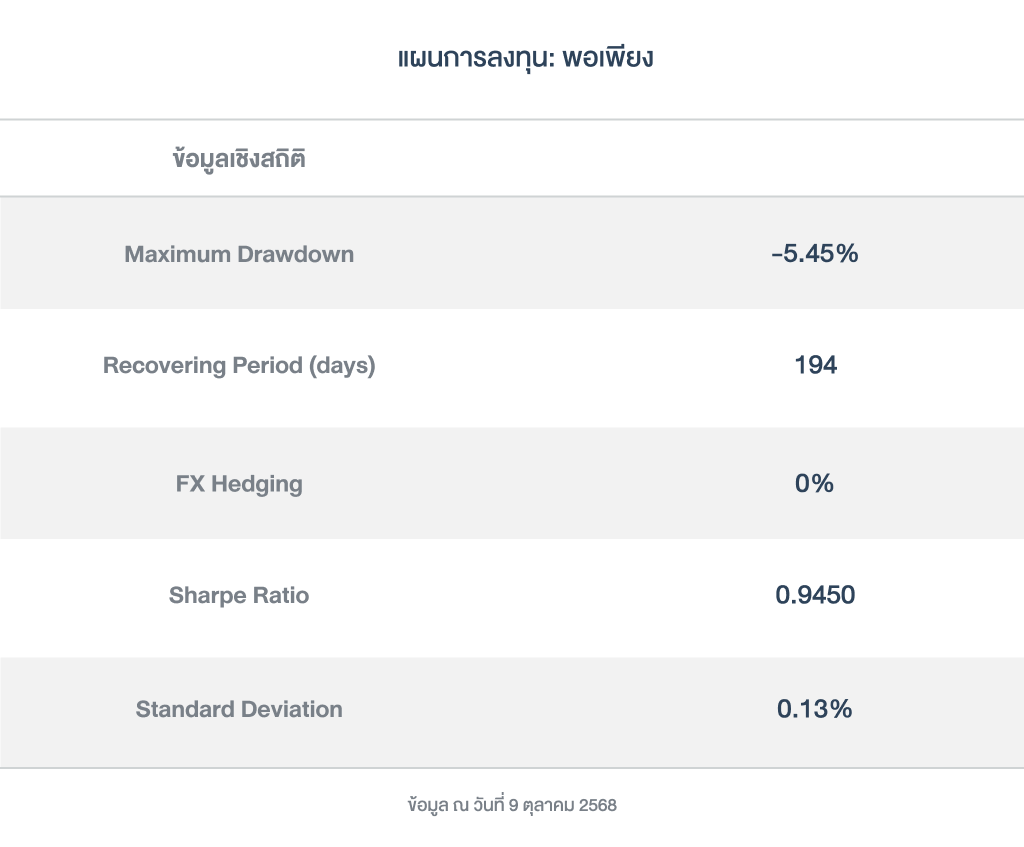Click the Standard Deviation label
This screenshot has height=847, width=1024.
coord(239,710)
